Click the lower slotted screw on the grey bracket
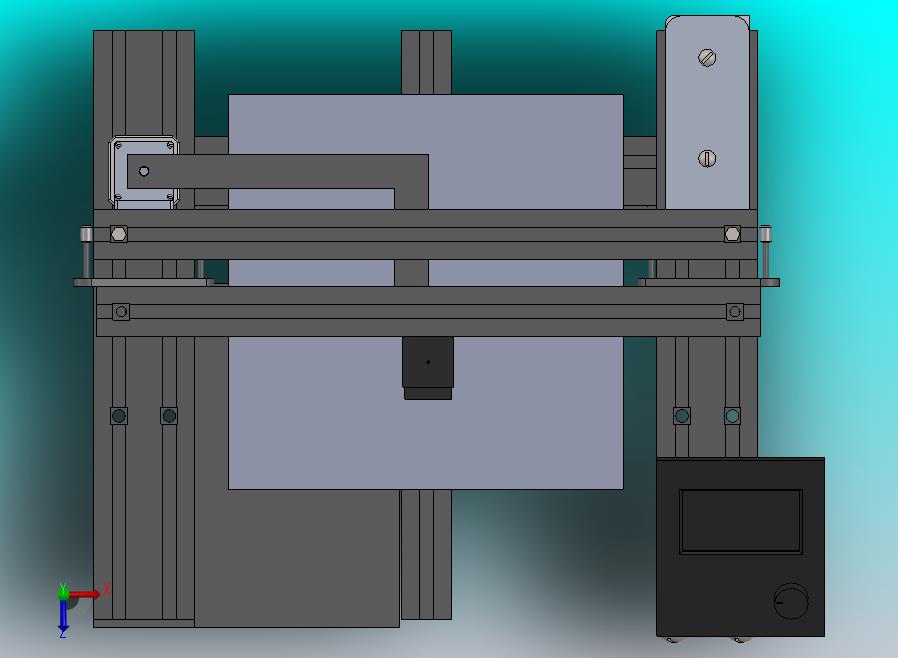Viewport: 898px width, 658px height. 707,159
